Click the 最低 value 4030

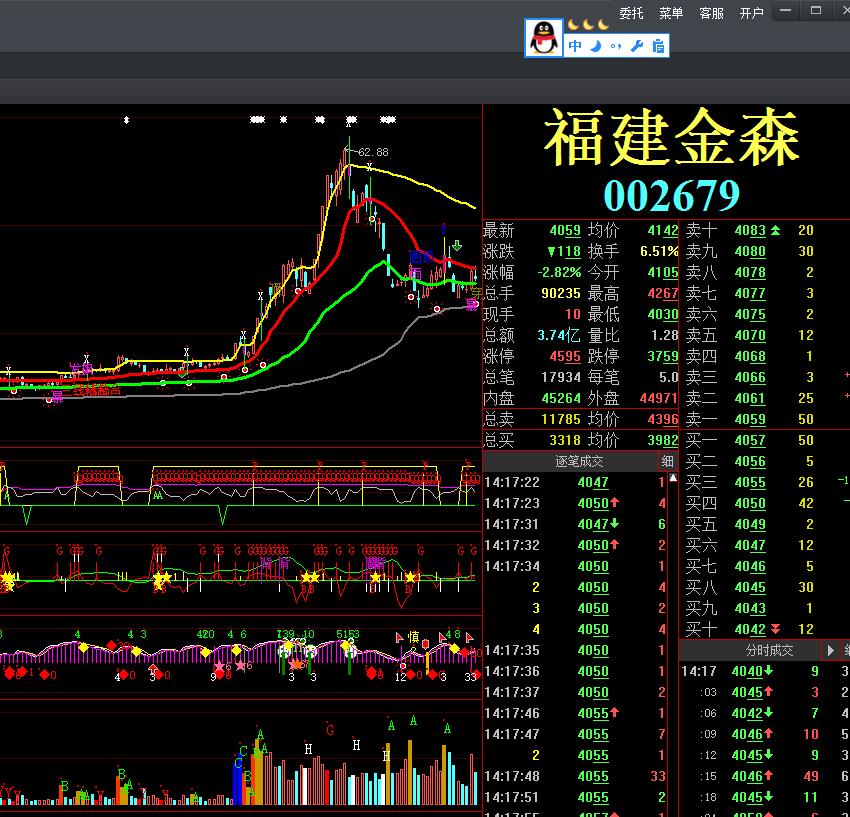(x=662, y=314)
